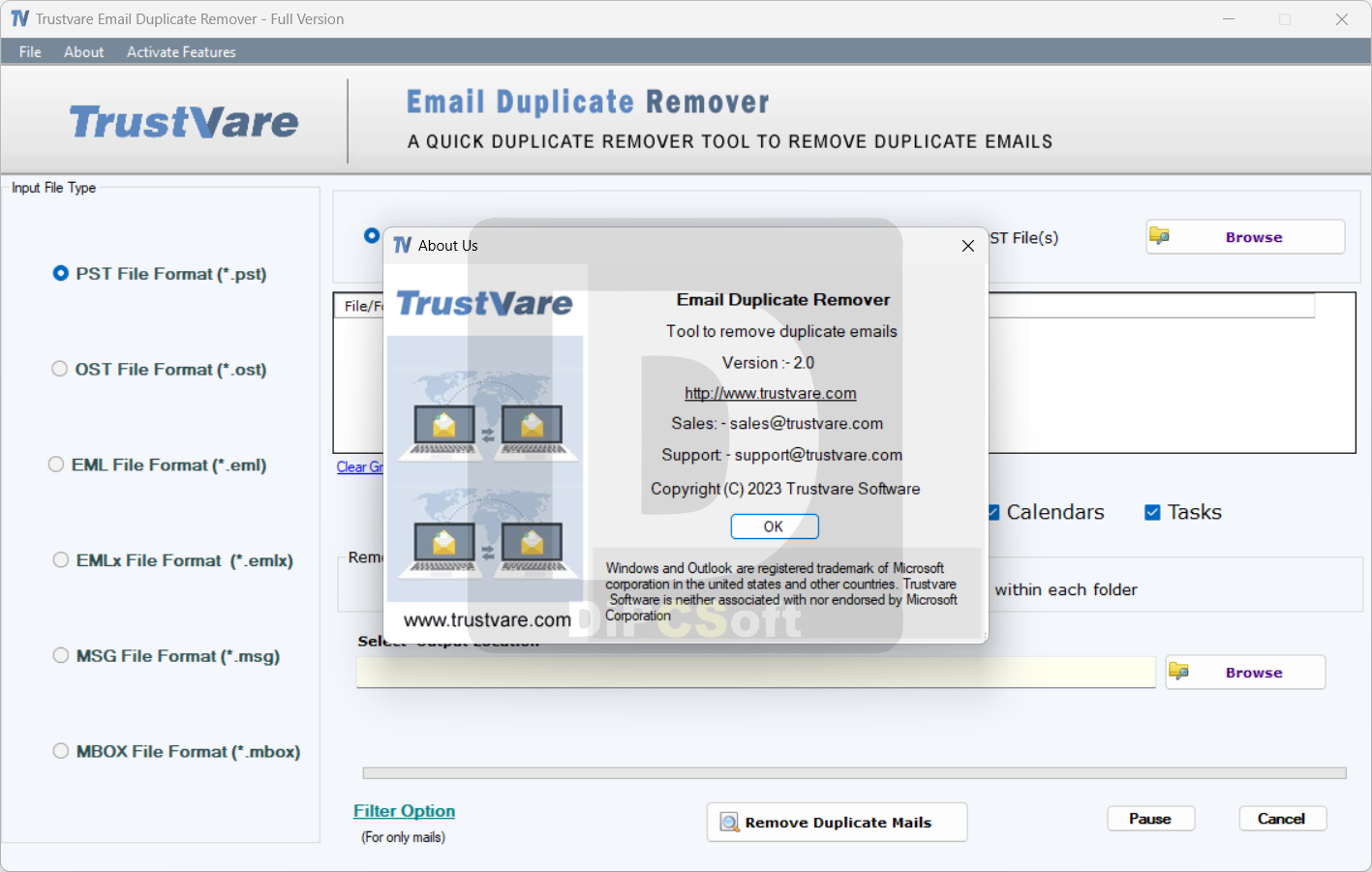Minimize the Trustvare main window
1372x872 pixels.
coord(1229,19)
